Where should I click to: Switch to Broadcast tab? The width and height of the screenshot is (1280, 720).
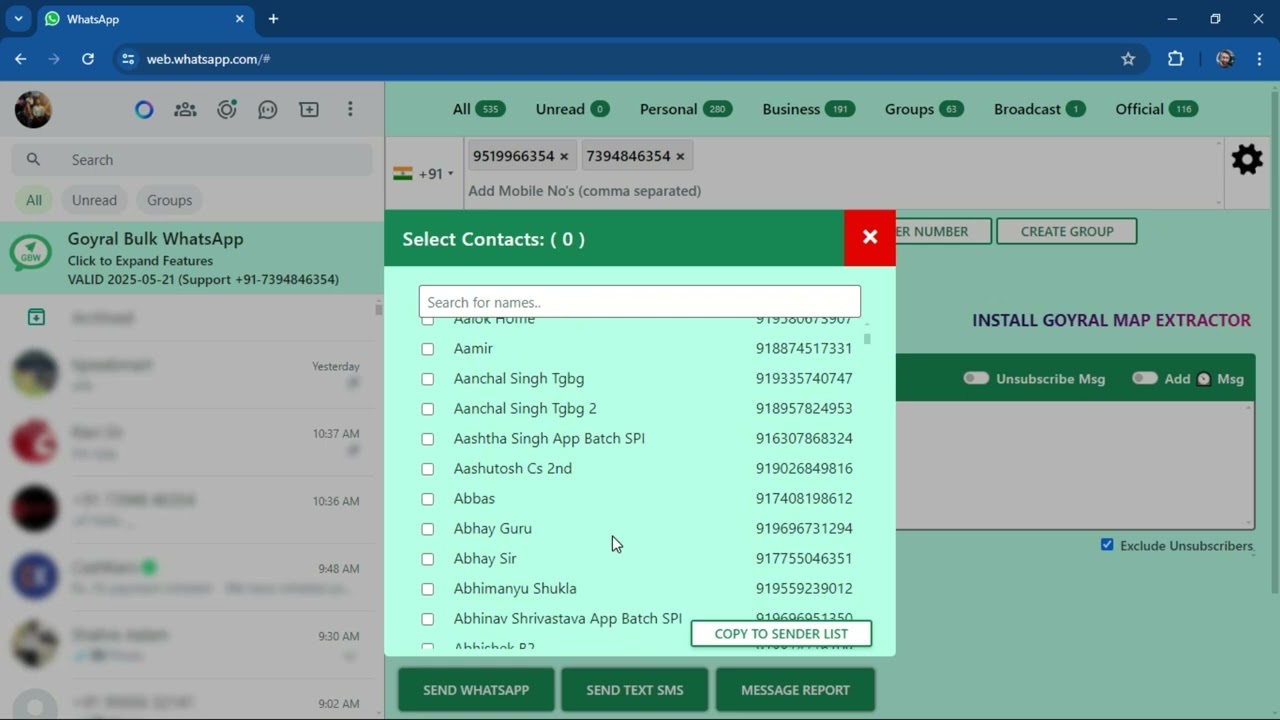pyautogui.click(x=1040, y=109)
